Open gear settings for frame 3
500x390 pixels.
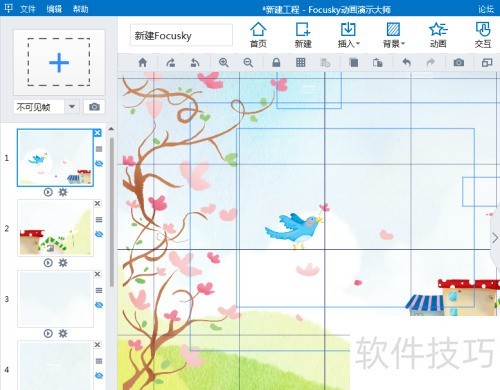pos(63,333)
